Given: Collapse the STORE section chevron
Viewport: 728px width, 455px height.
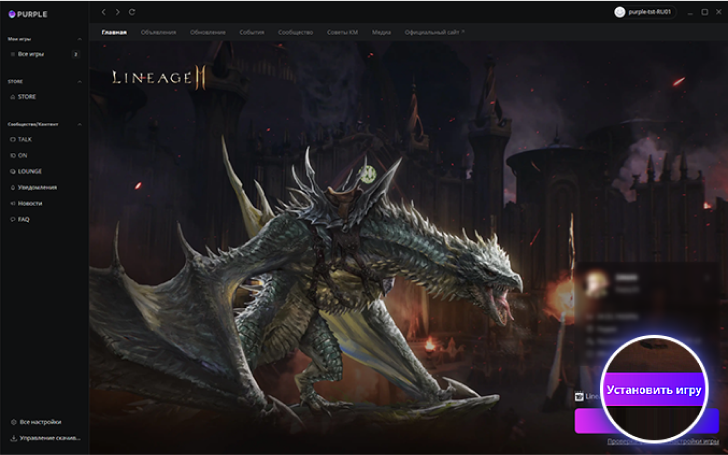Looking at the screenshot, I should (x=79, y=82).
